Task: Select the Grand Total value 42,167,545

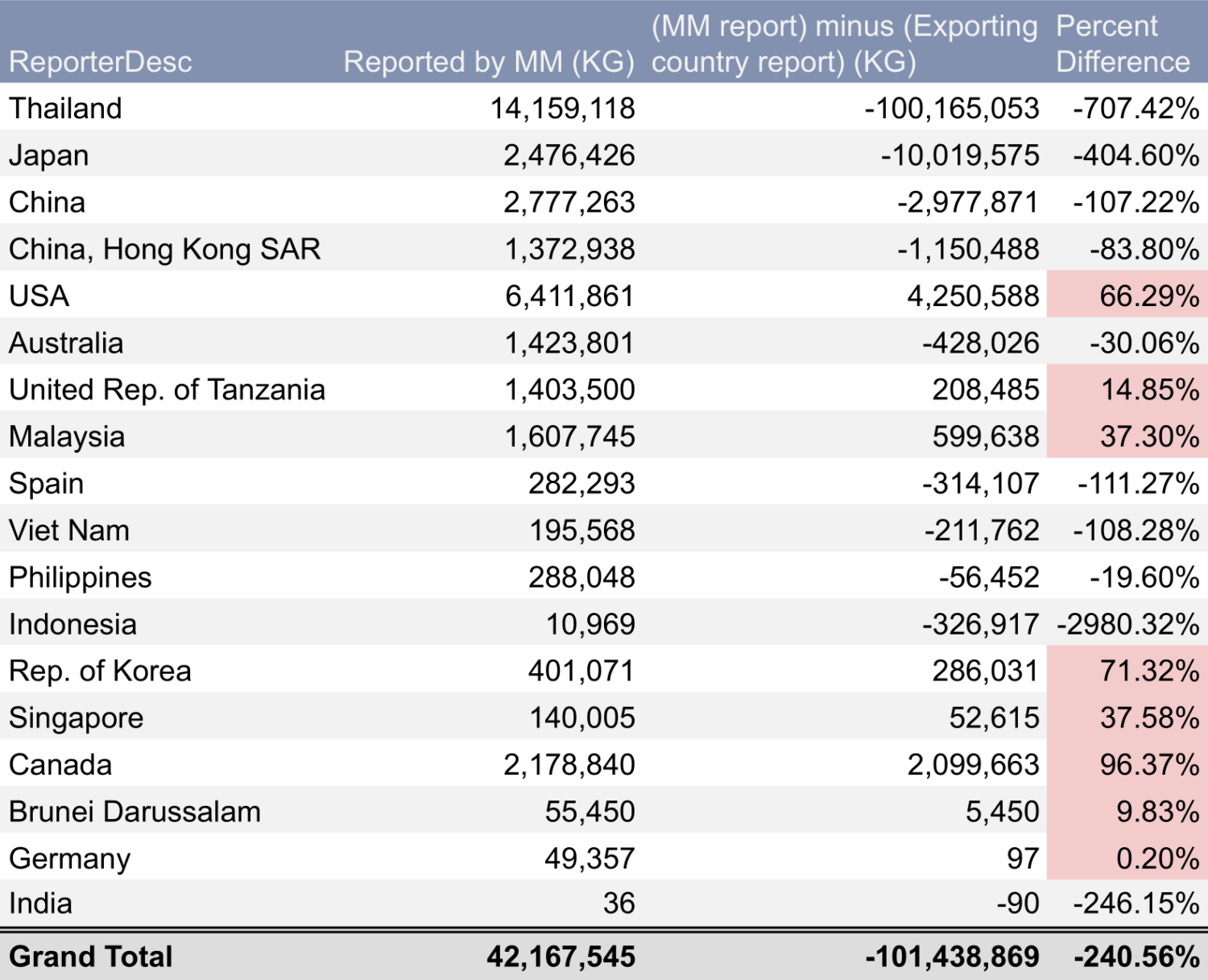Action: pyautogui.click(x=561, y=957)
